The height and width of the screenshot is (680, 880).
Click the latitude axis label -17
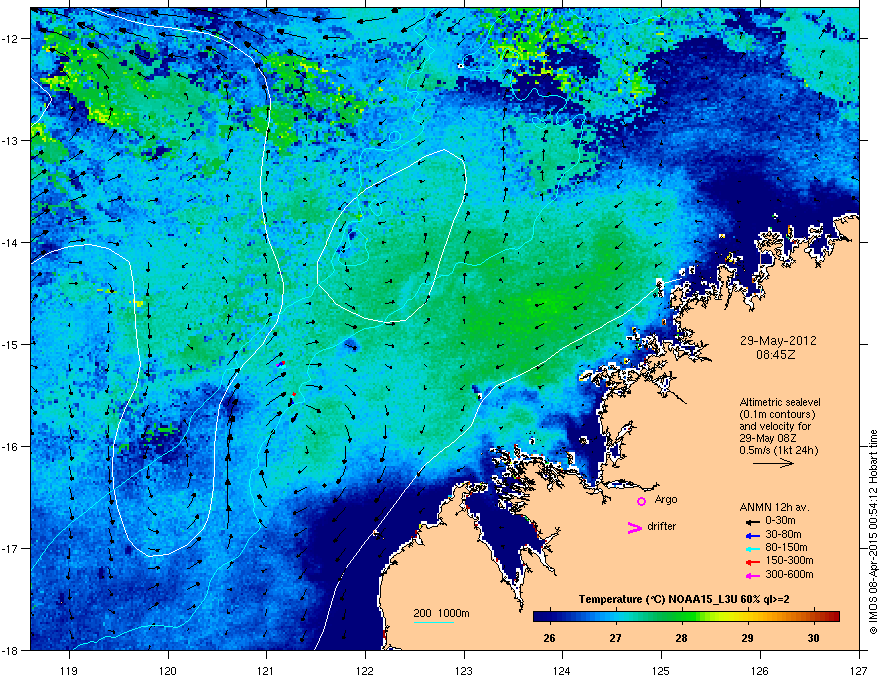(11, 548)
